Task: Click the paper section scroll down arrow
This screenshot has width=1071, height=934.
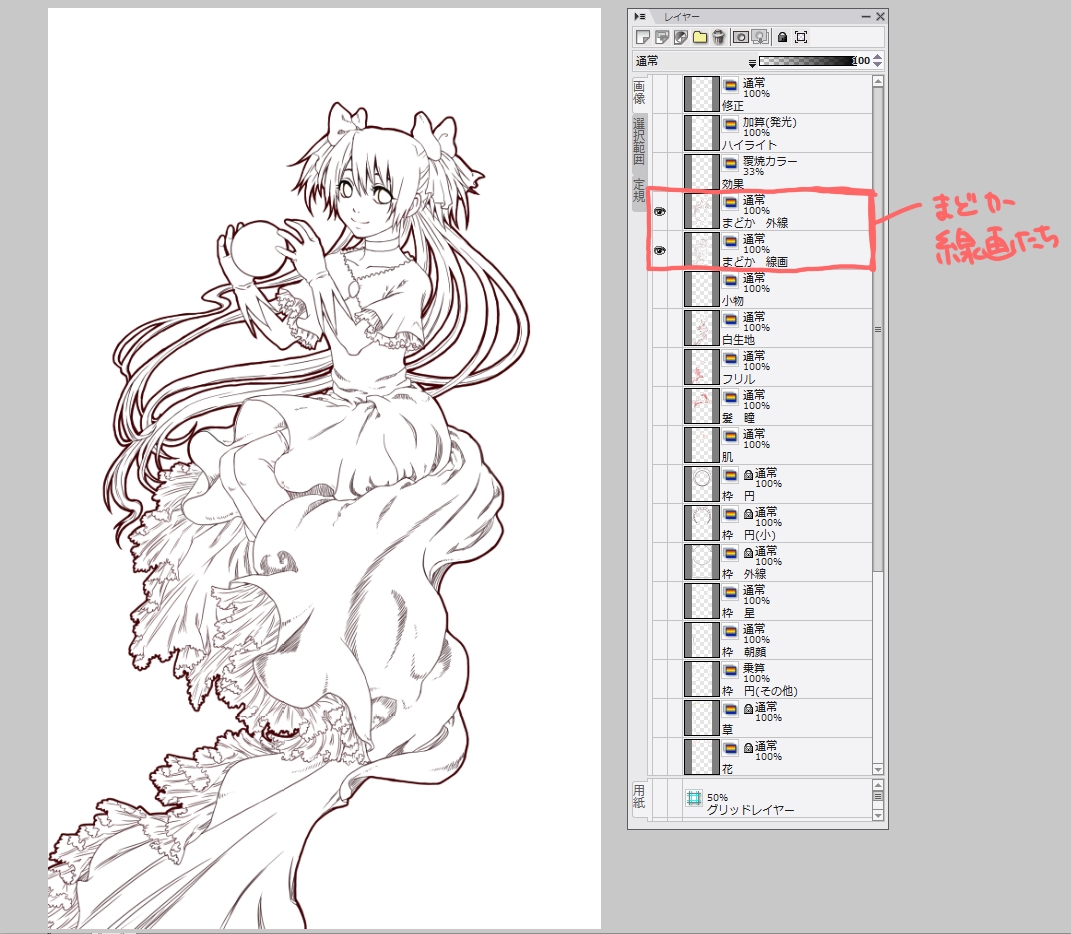Action: (878, 815)
